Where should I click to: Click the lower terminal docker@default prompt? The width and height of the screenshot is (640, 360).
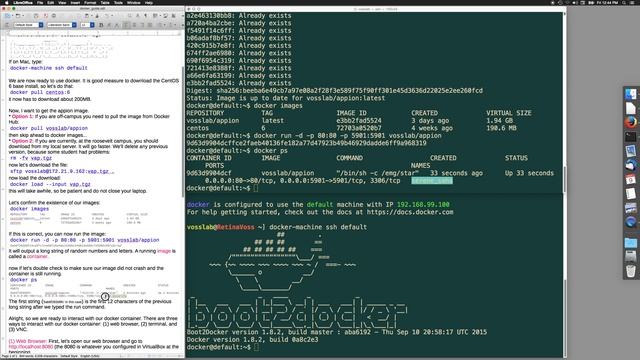(x=218, y=347)
